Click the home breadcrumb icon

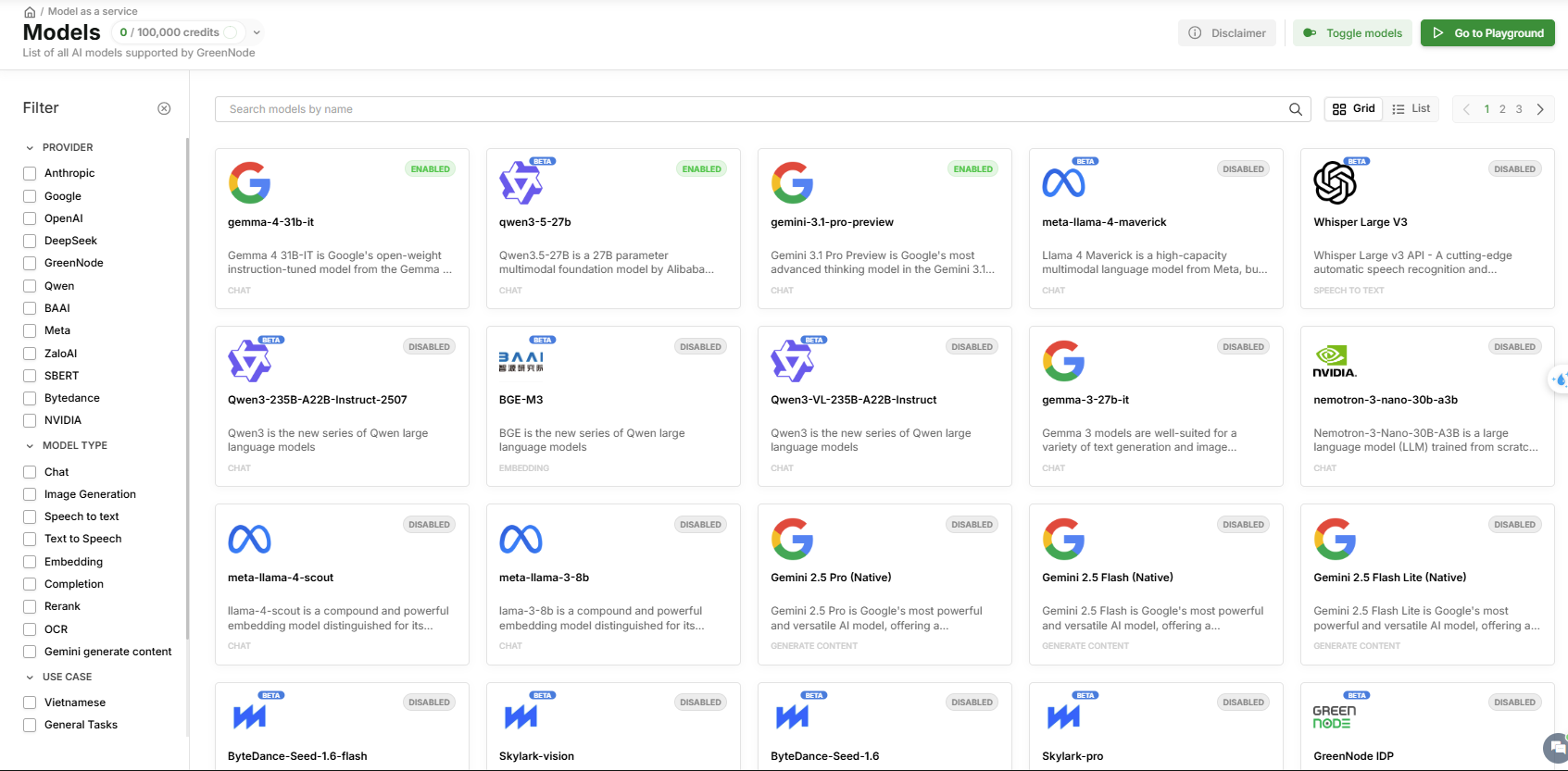coord(30,12)
